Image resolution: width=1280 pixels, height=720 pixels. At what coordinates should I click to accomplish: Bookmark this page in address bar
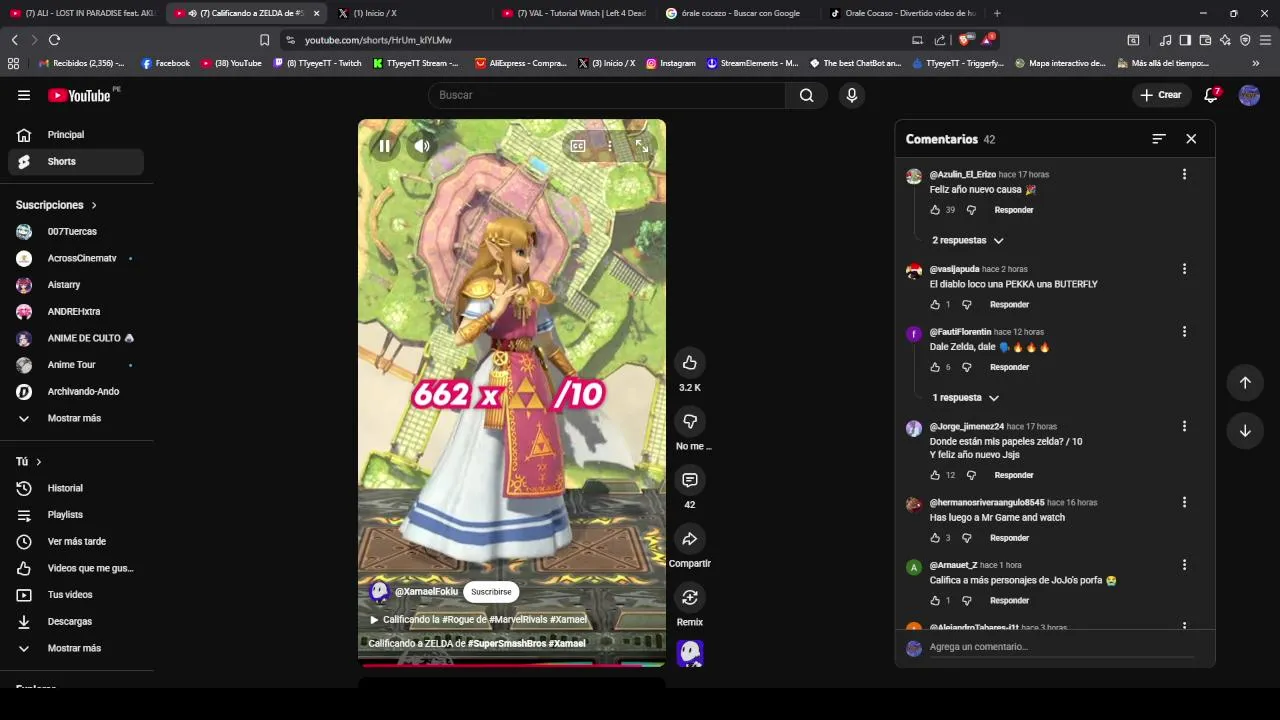pos(264,40)
